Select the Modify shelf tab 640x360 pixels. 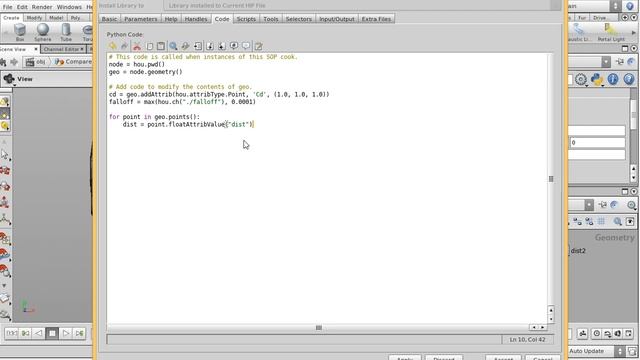pyautogui.click(x=34, y=18)
